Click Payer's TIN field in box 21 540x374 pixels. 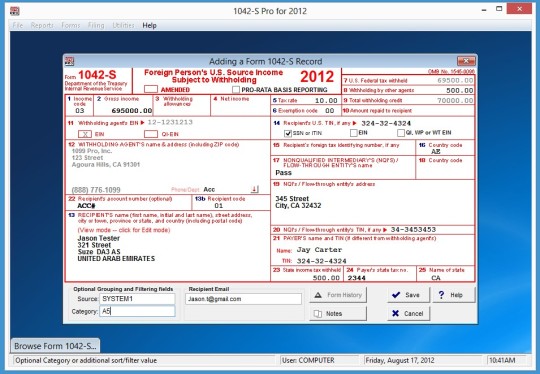tap(321, 261)
